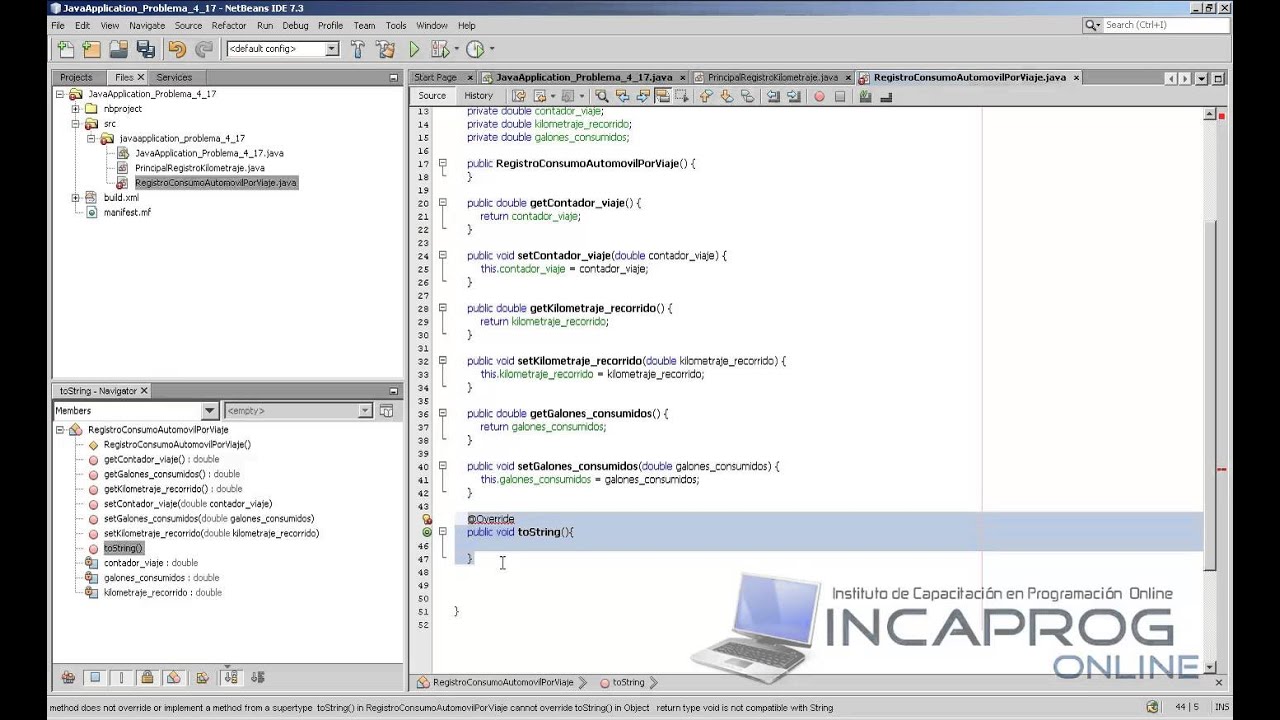Screen dimensions: 1280x720
Task: Toggle Show Inner Classes in Navigator
Action: (173, 677)
